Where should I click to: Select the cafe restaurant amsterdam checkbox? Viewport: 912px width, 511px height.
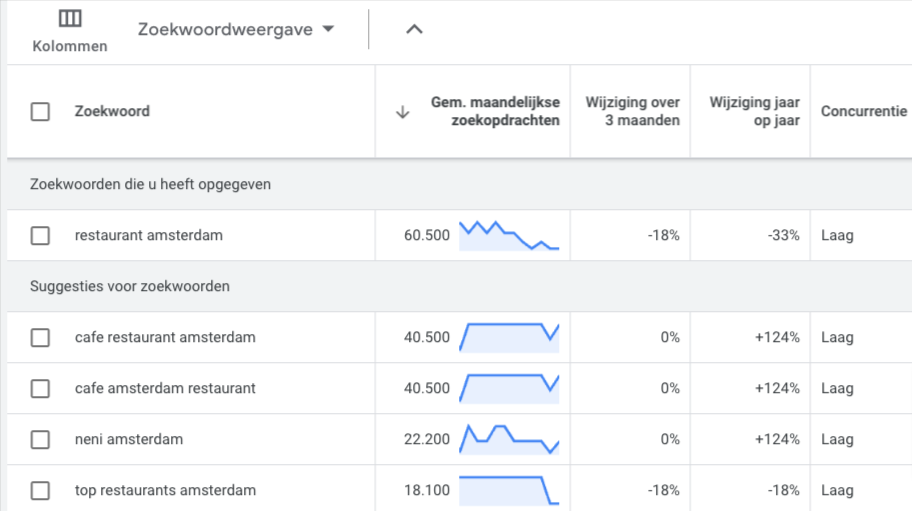(x=40, y=338)
